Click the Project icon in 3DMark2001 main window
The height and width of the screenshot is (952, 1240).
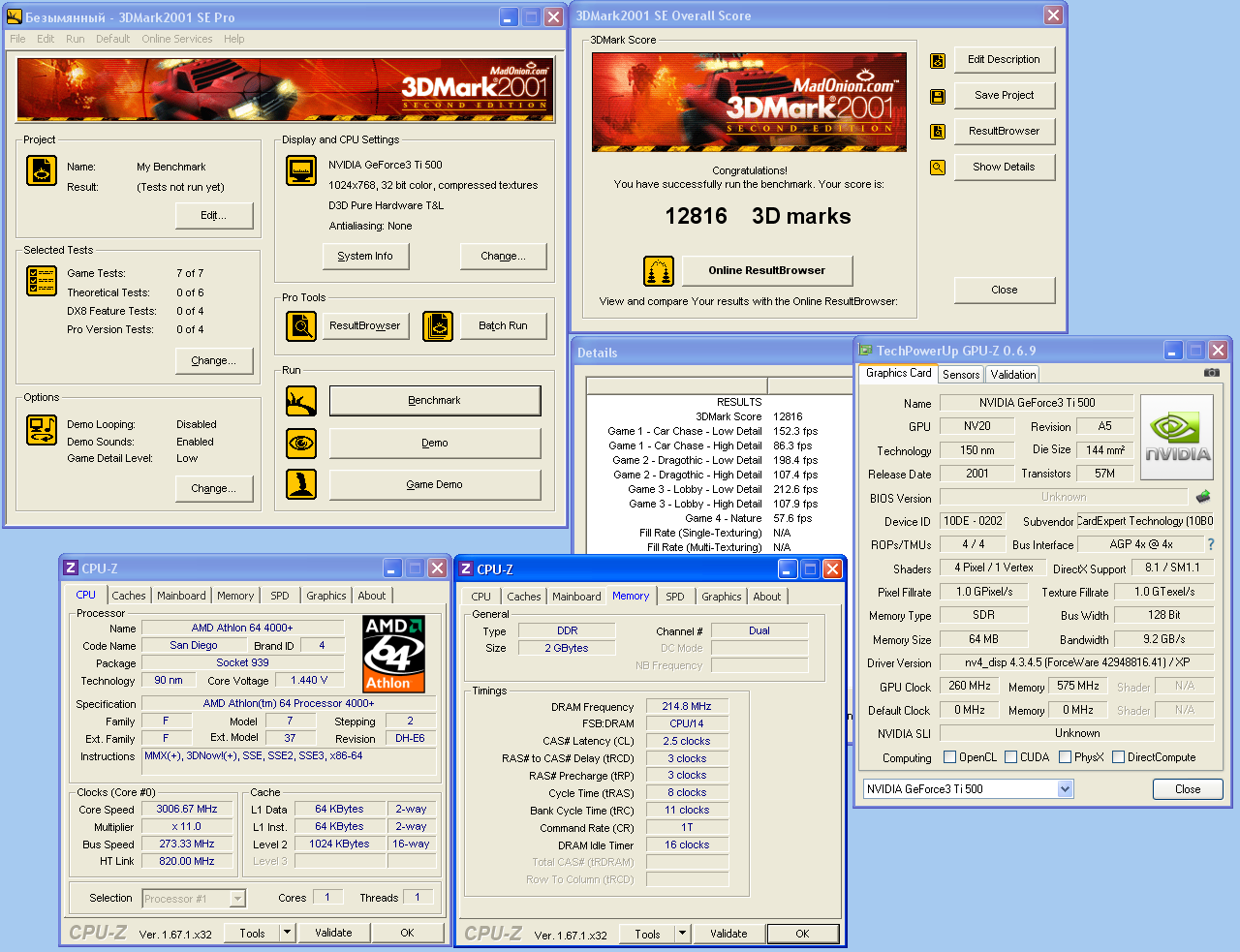42,170
